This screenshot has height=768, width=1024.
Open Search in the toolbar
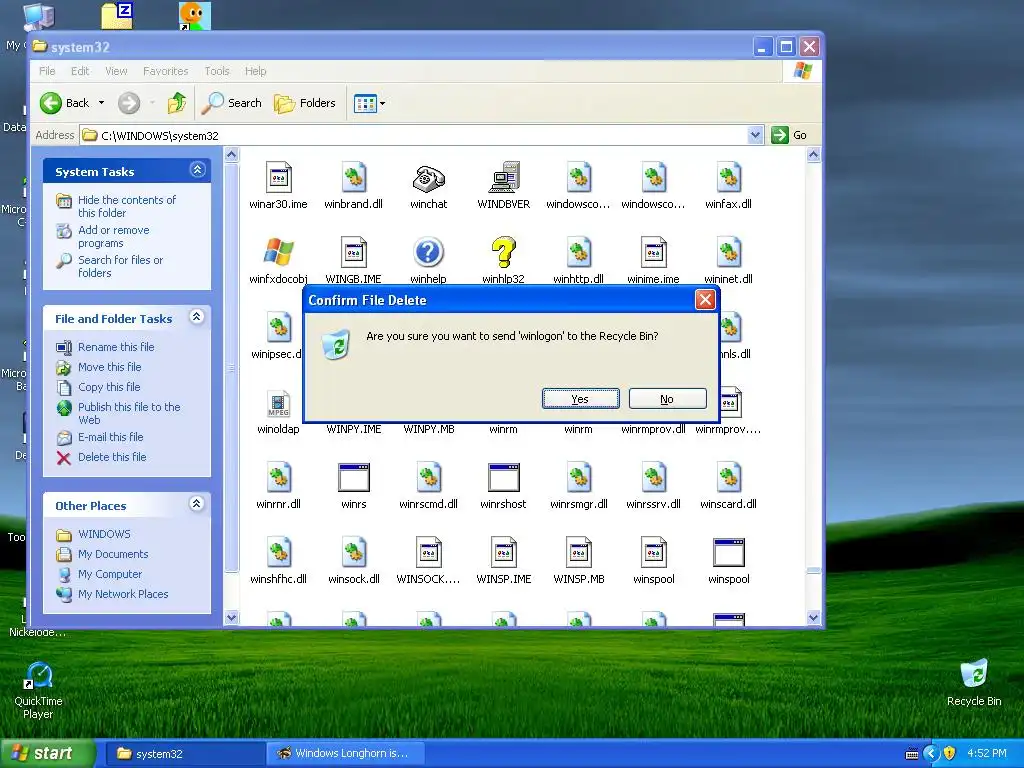pyautogui.click(x=232, y=103)
